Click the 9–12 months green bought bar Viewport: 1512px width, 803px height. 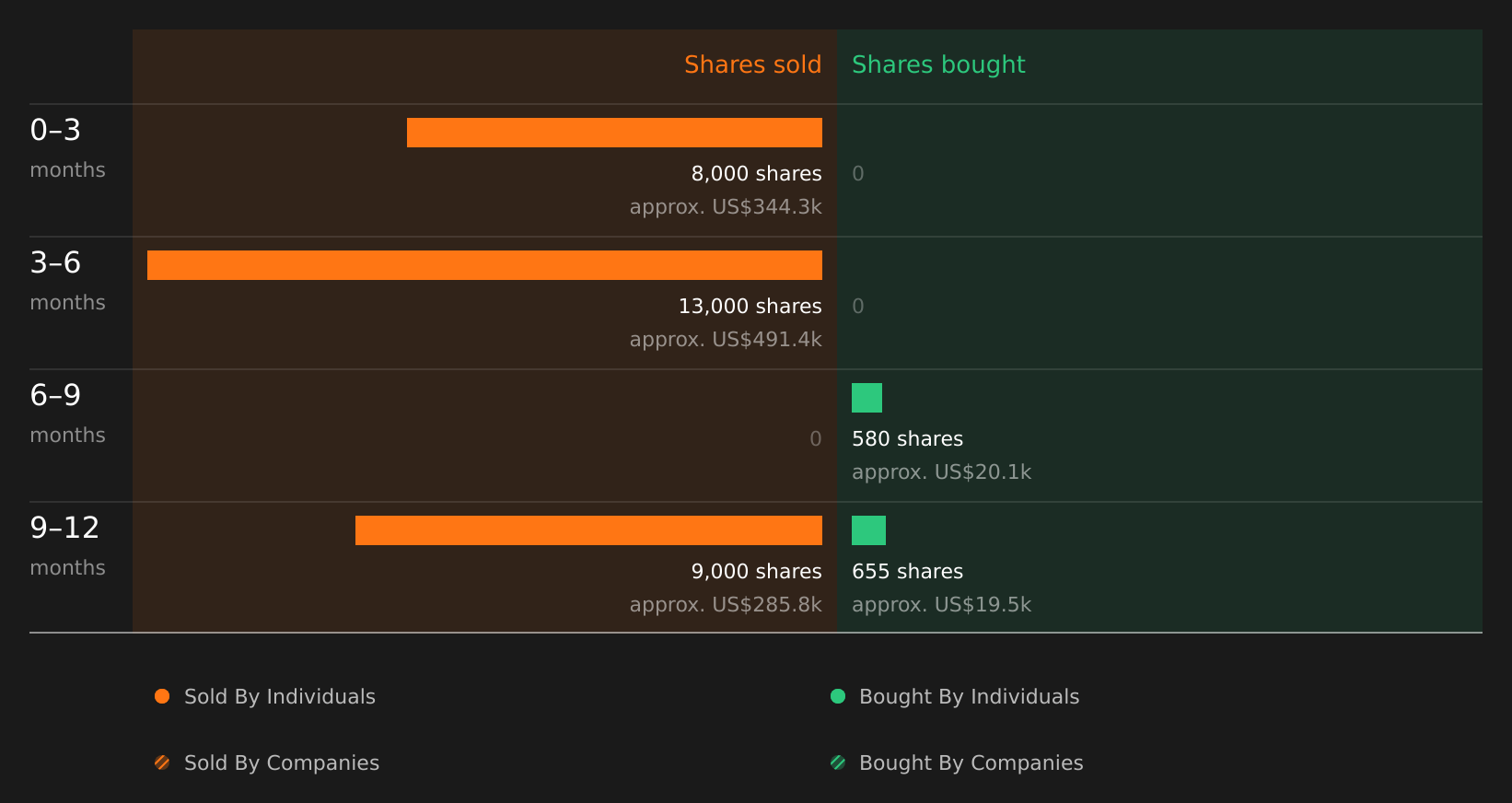click(x=868, y=530)
